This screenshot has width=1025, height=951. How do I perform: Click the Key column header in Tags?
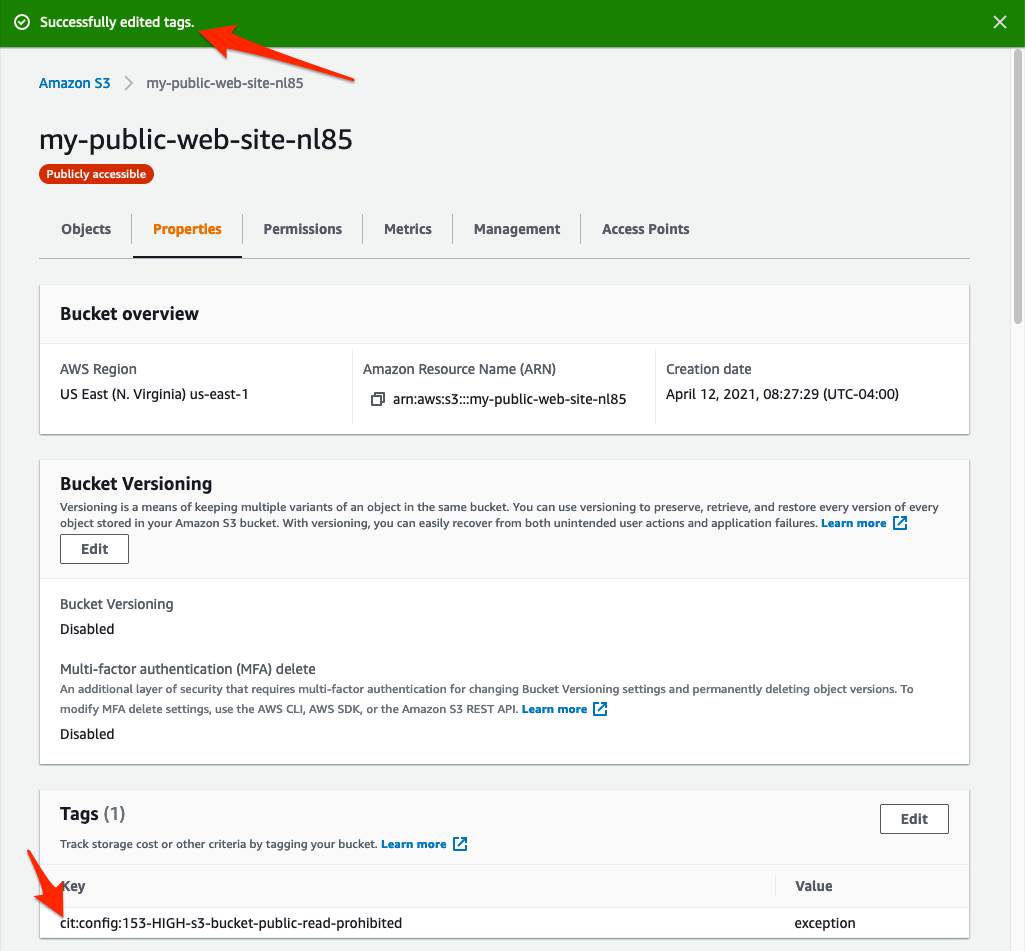73,886
